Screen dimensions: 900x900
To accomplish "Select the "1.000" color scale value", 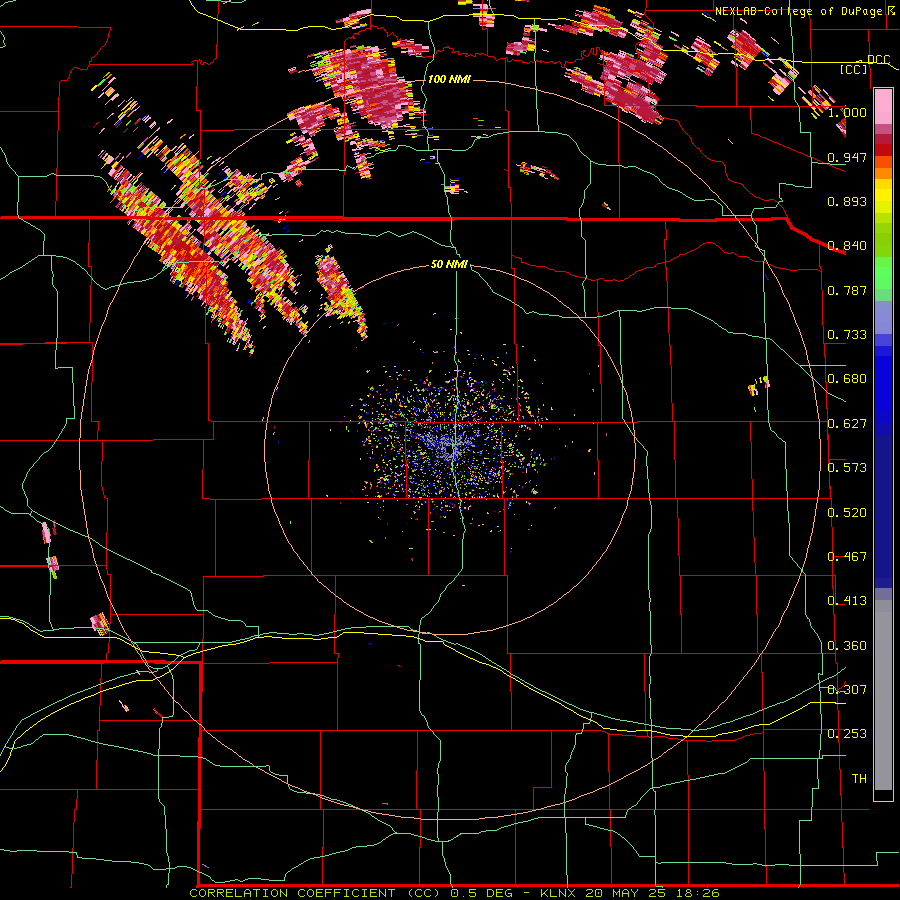I will point(847,112).
